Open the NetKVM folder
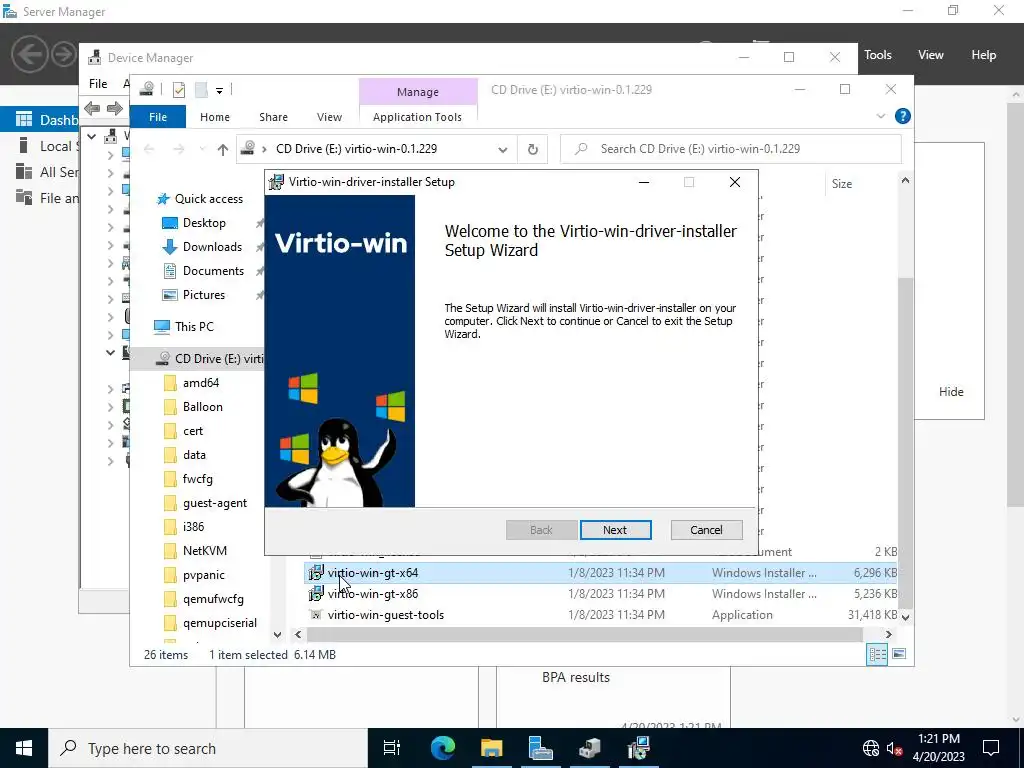This screenshot has height=768, width=1024. click(x=204, y=551)
